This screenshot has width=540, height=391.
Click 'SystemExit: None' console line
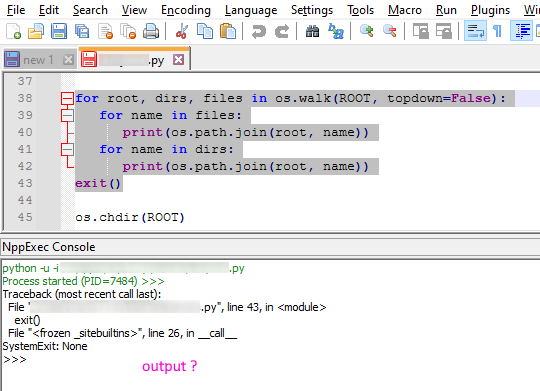click(45, 346)
